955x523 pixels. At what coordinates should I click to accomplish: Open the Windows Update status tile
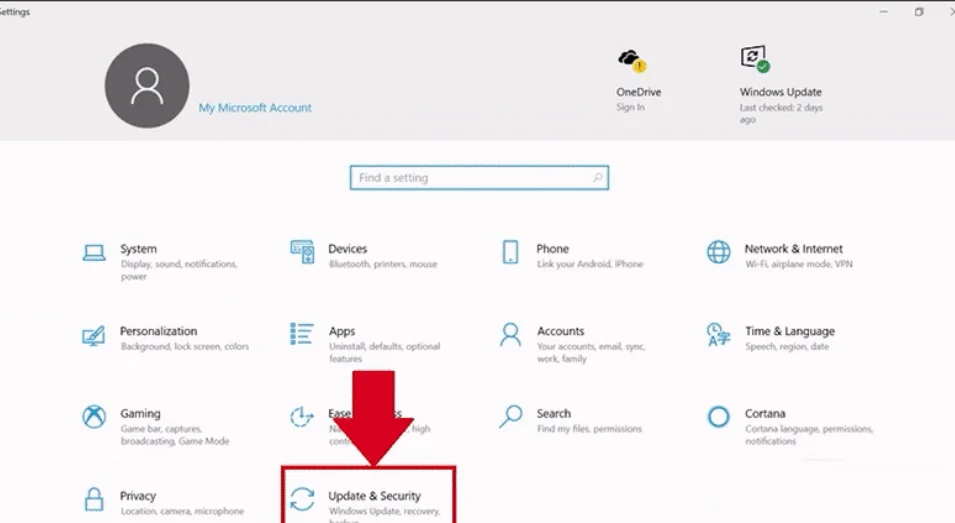click(780, 92)
